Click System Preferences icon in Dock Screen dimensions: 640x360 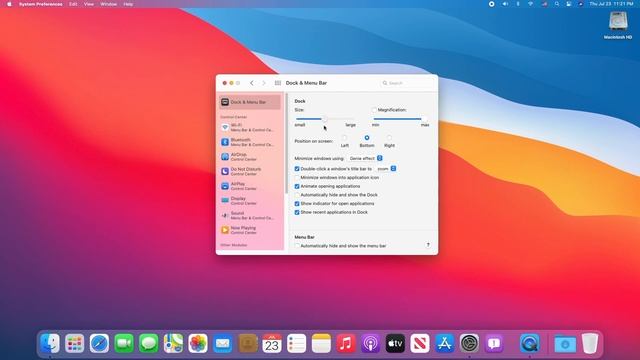469,343
